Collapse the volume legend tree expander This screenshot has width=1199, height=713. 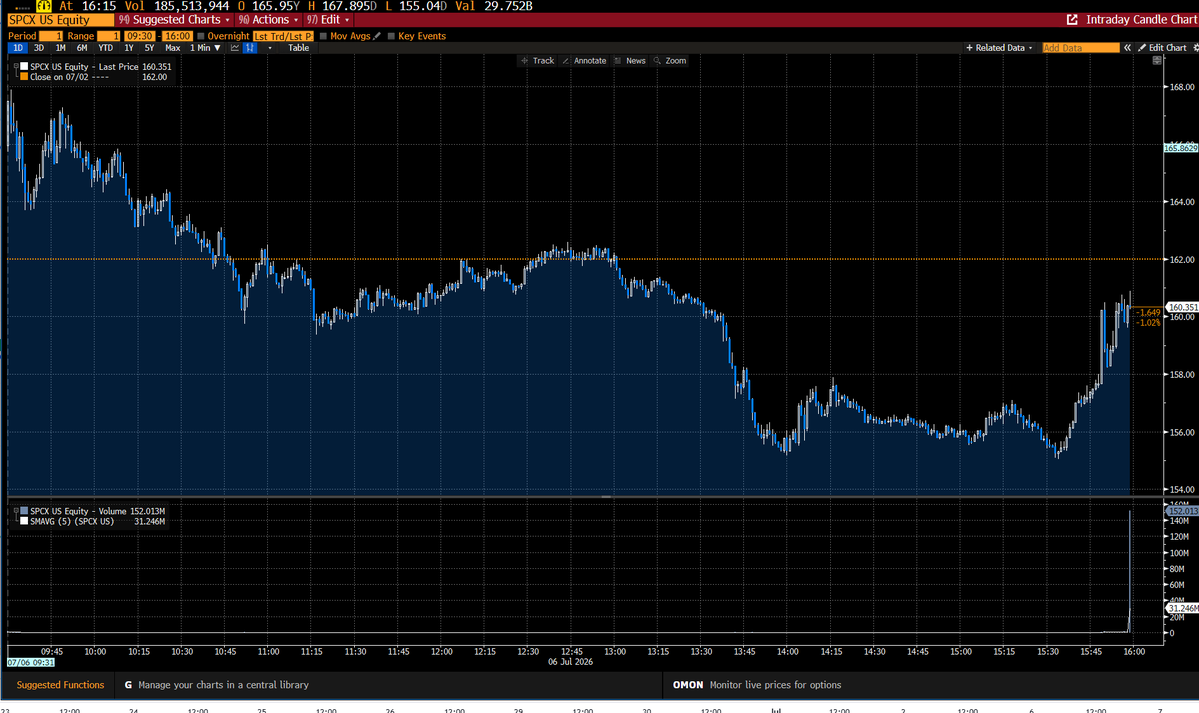point(15,511)
